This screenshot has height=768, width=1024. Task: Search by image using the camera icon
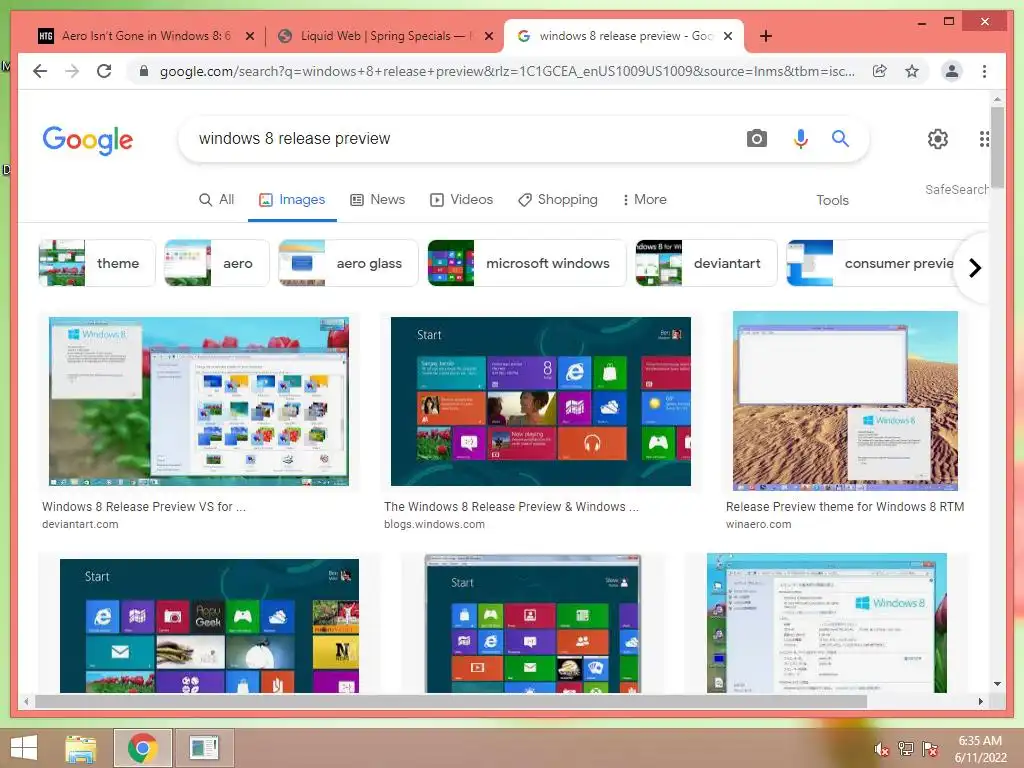(756, 138)
